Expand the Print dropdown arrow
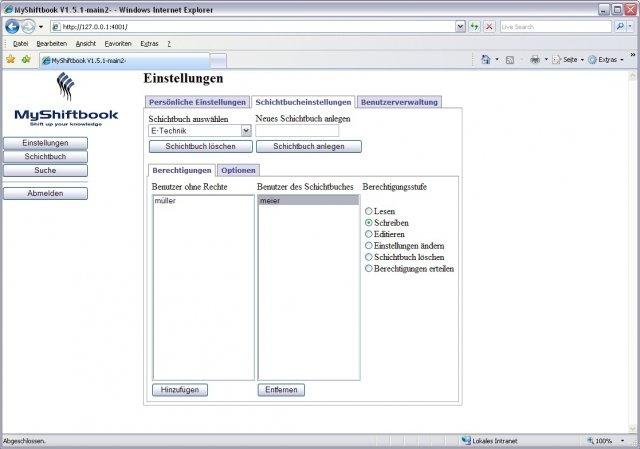640x449 pixels. [x=546, y=60]
